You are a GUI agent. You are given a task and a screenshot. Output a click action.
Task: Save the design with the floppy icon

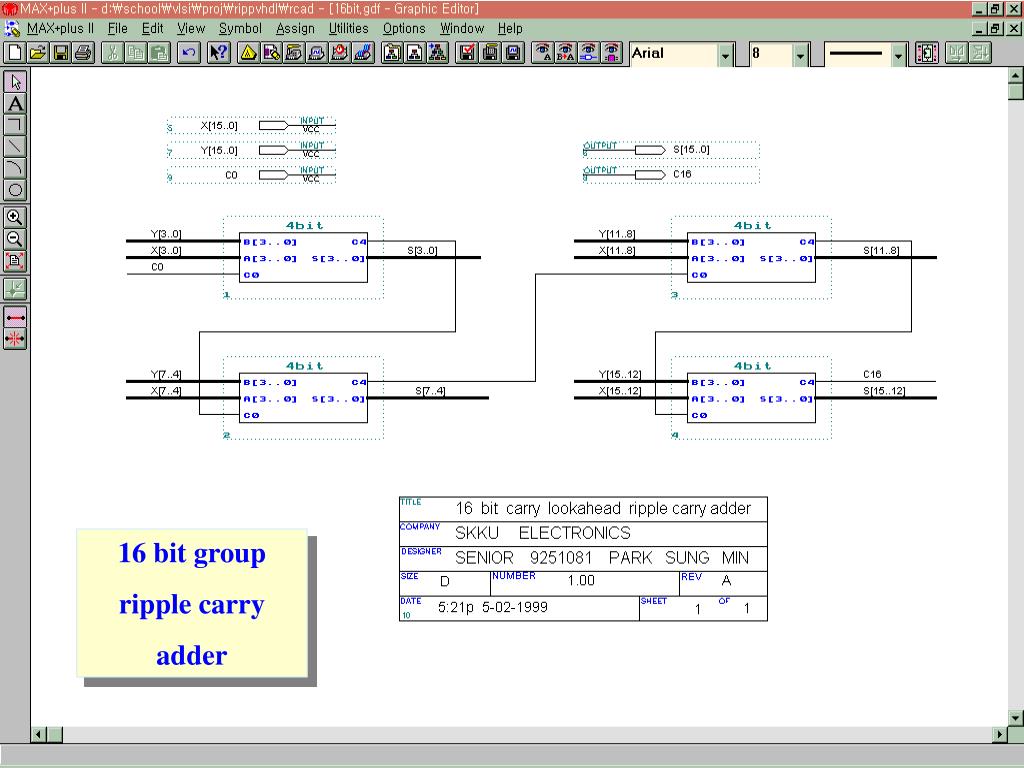61,53
